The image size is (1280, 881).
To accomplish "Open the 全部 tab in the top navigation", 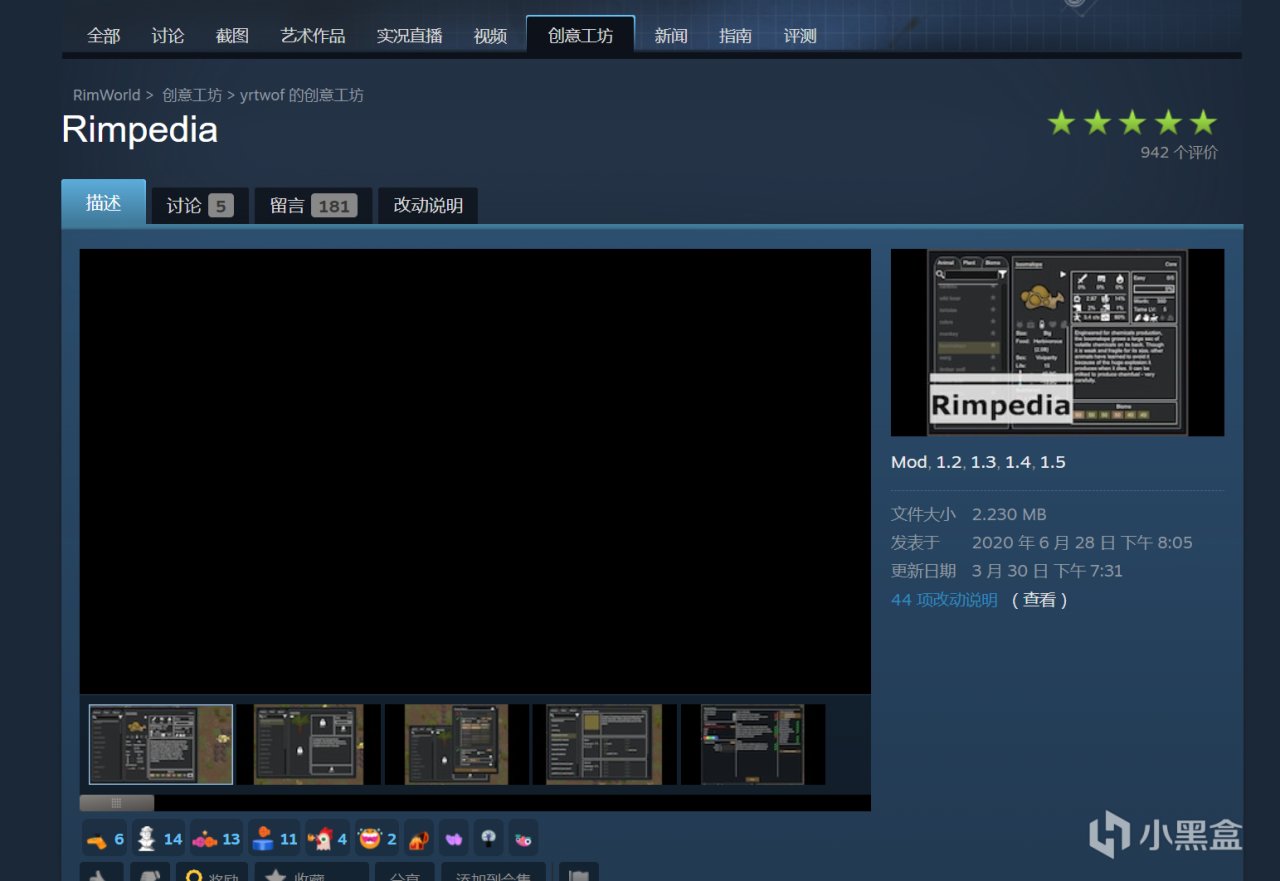I will (x=103, y=36).
